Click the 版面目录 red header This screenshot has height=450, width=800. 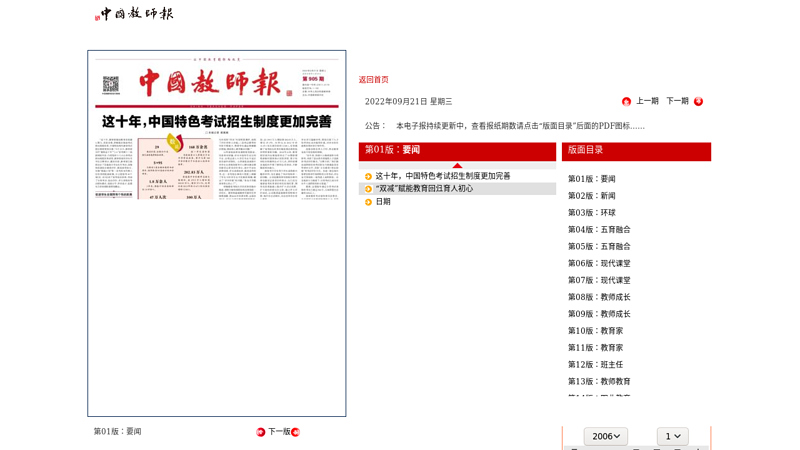click(x=636, y=152)
